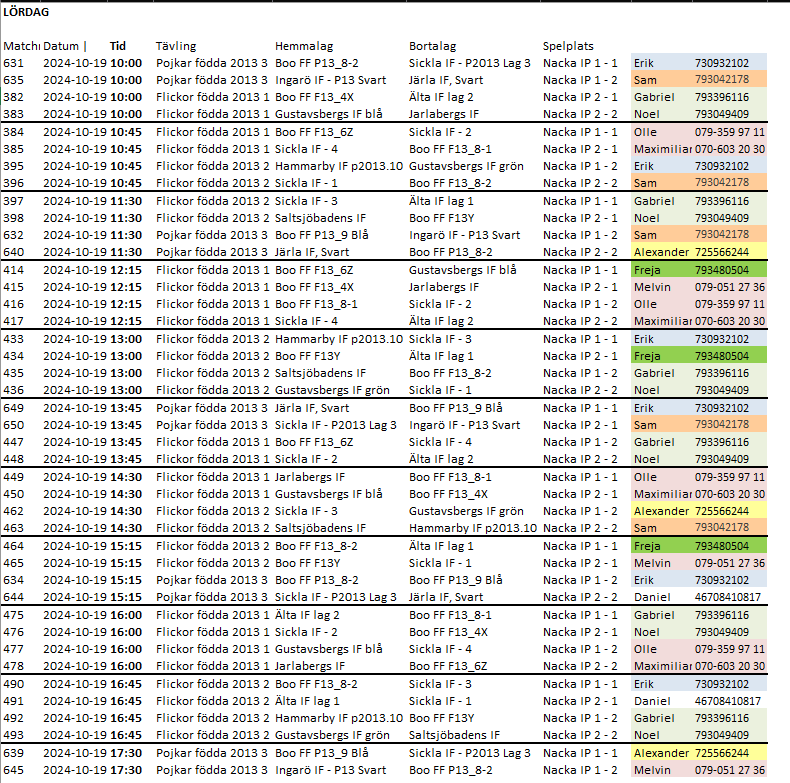790x783 pixels.
Task: Select Alexander cell in match 462 row
Action: 661,511
